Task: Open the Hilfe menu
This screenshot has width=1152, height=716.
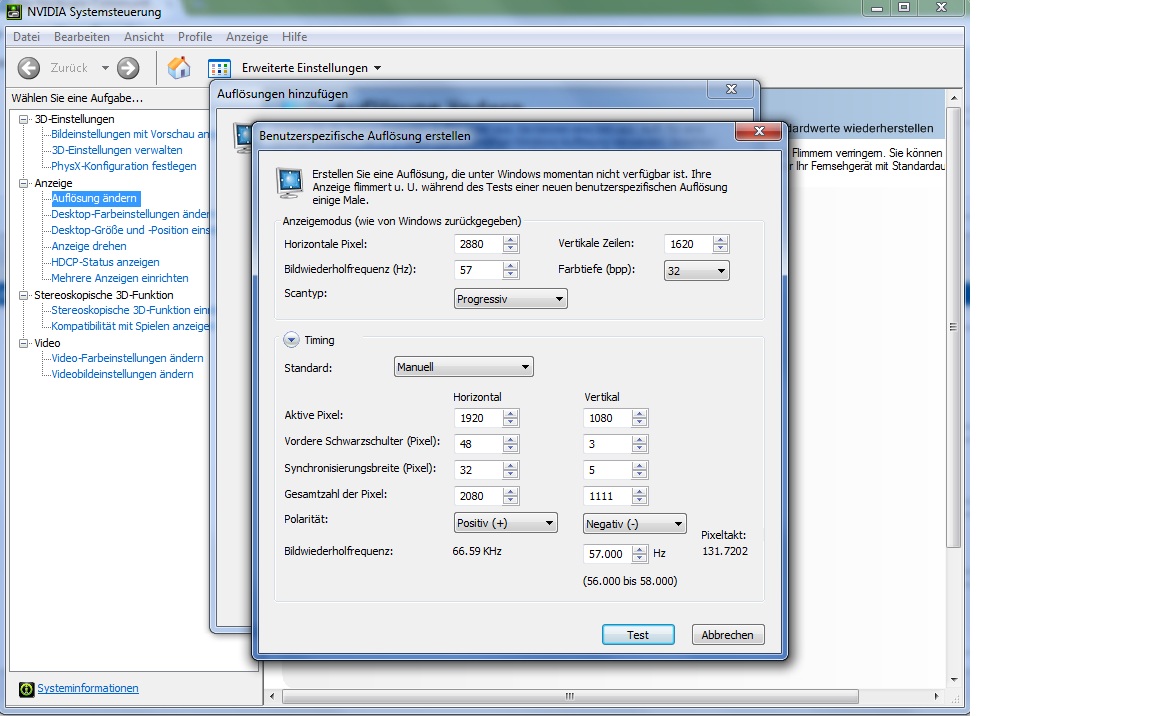Action: pyautogui.click(x=295, y=37)
